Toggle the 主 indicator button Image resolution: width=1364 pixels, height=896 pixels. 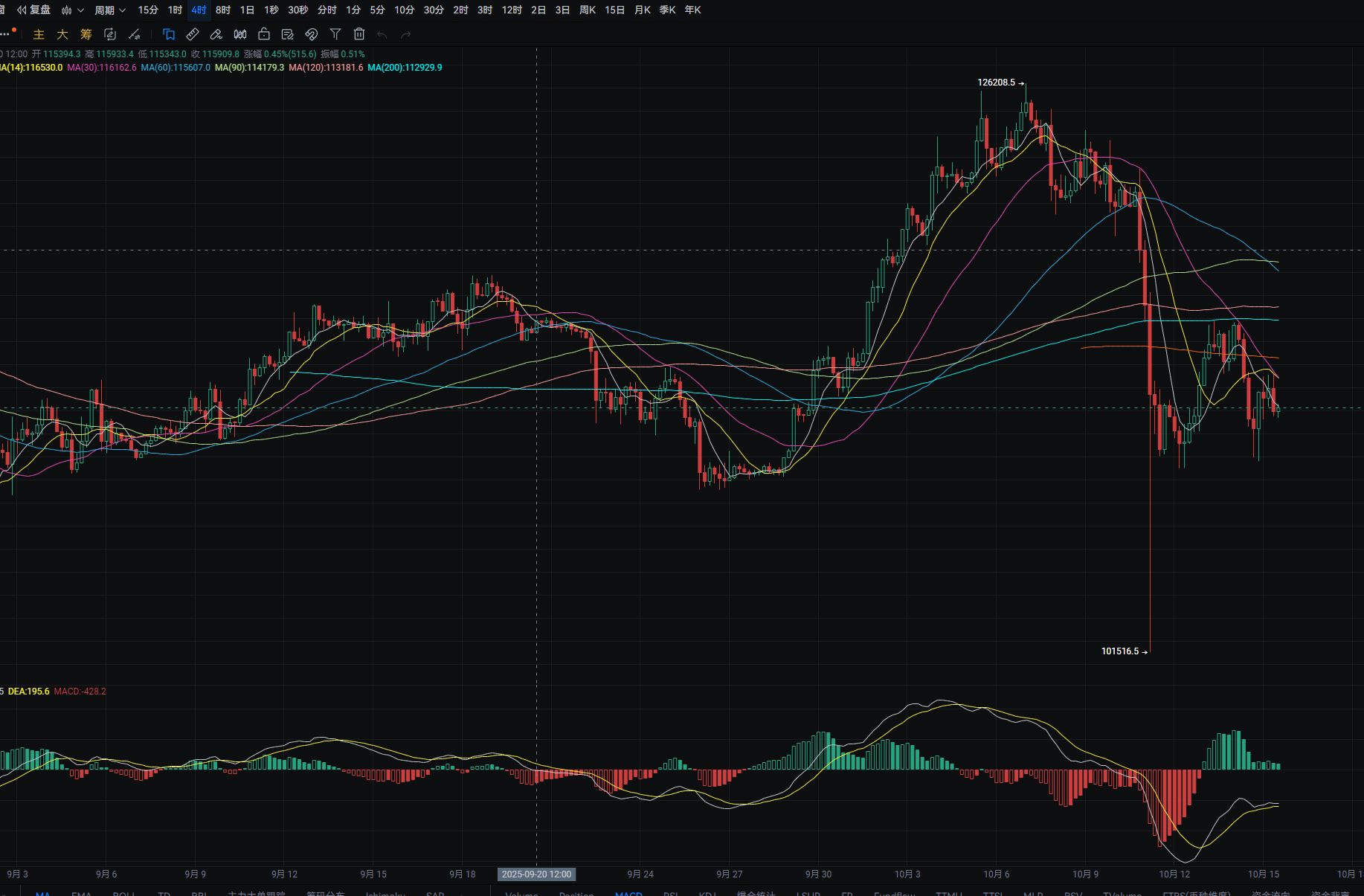click(39, 34)
